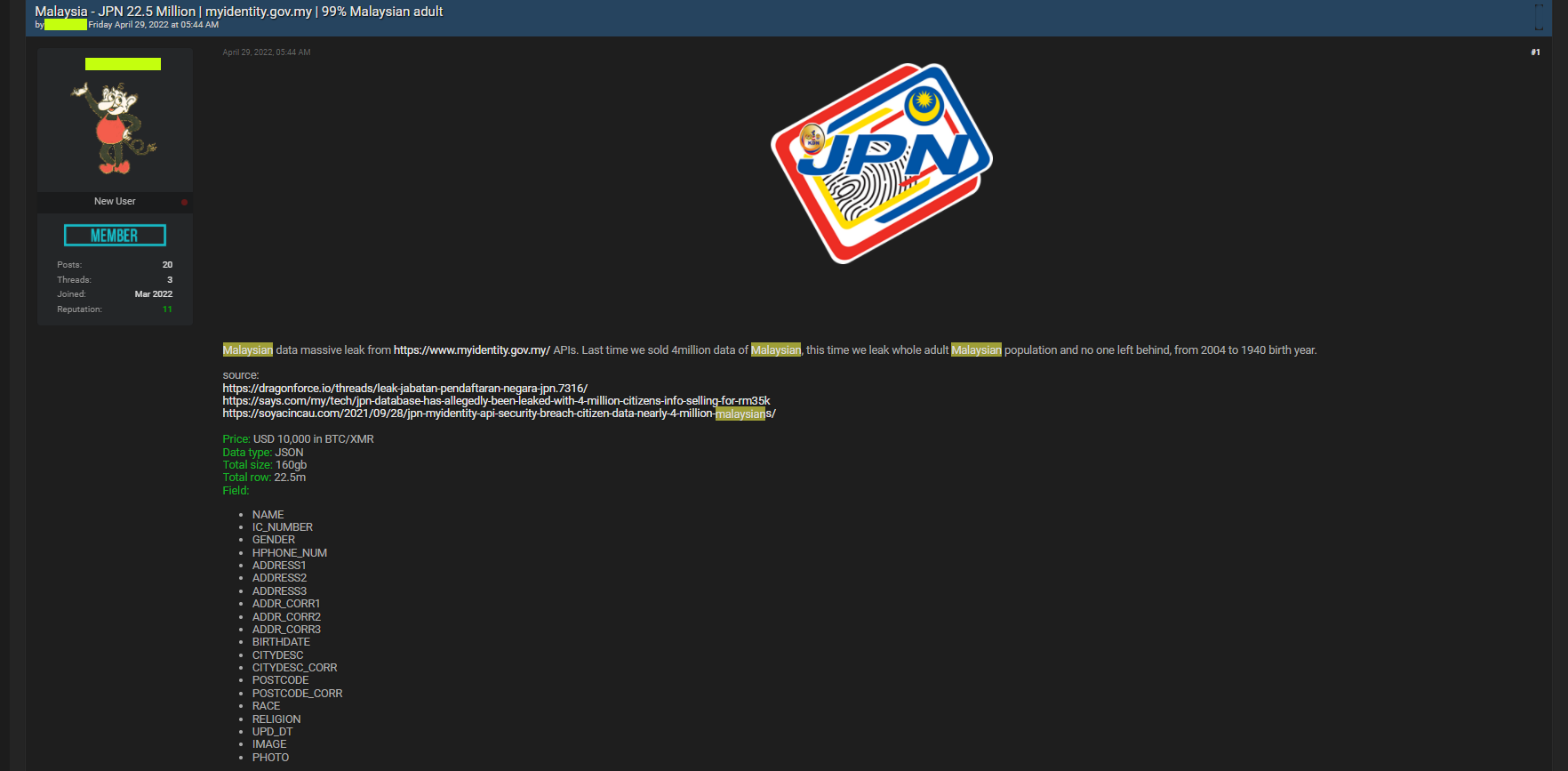Image resolution: width=1568 pixels, height=771 pixels.
Task: Click the Threads count 3
Action: [x=170, y=280]
